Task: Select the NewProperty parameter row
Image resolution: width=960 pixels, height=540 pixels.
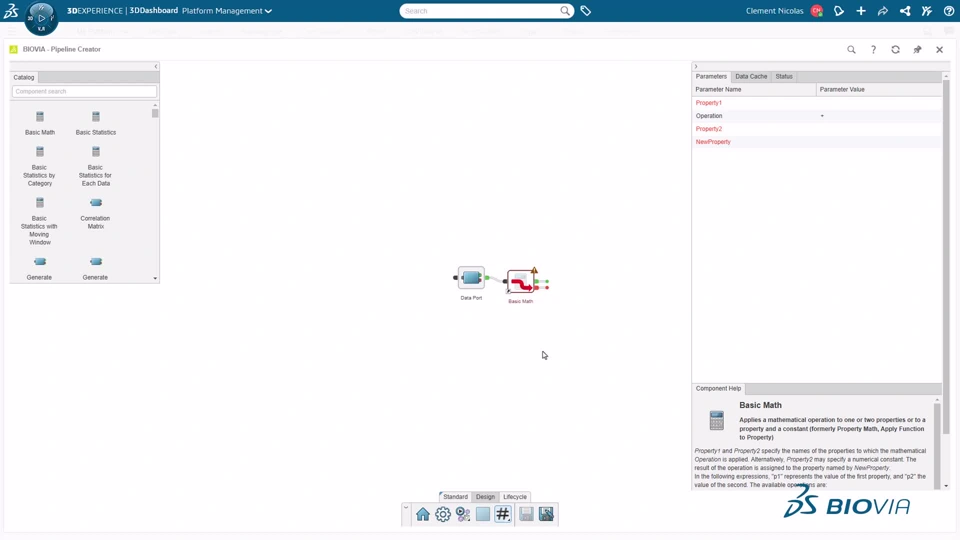Action: pos(817,141)
